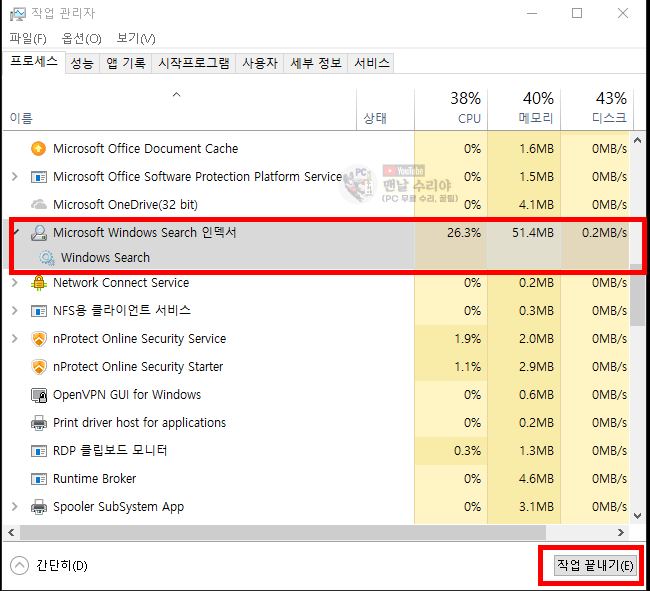Sort by the 디스크 column header
Screen dimensions: 650x591
tap(597, 110)
